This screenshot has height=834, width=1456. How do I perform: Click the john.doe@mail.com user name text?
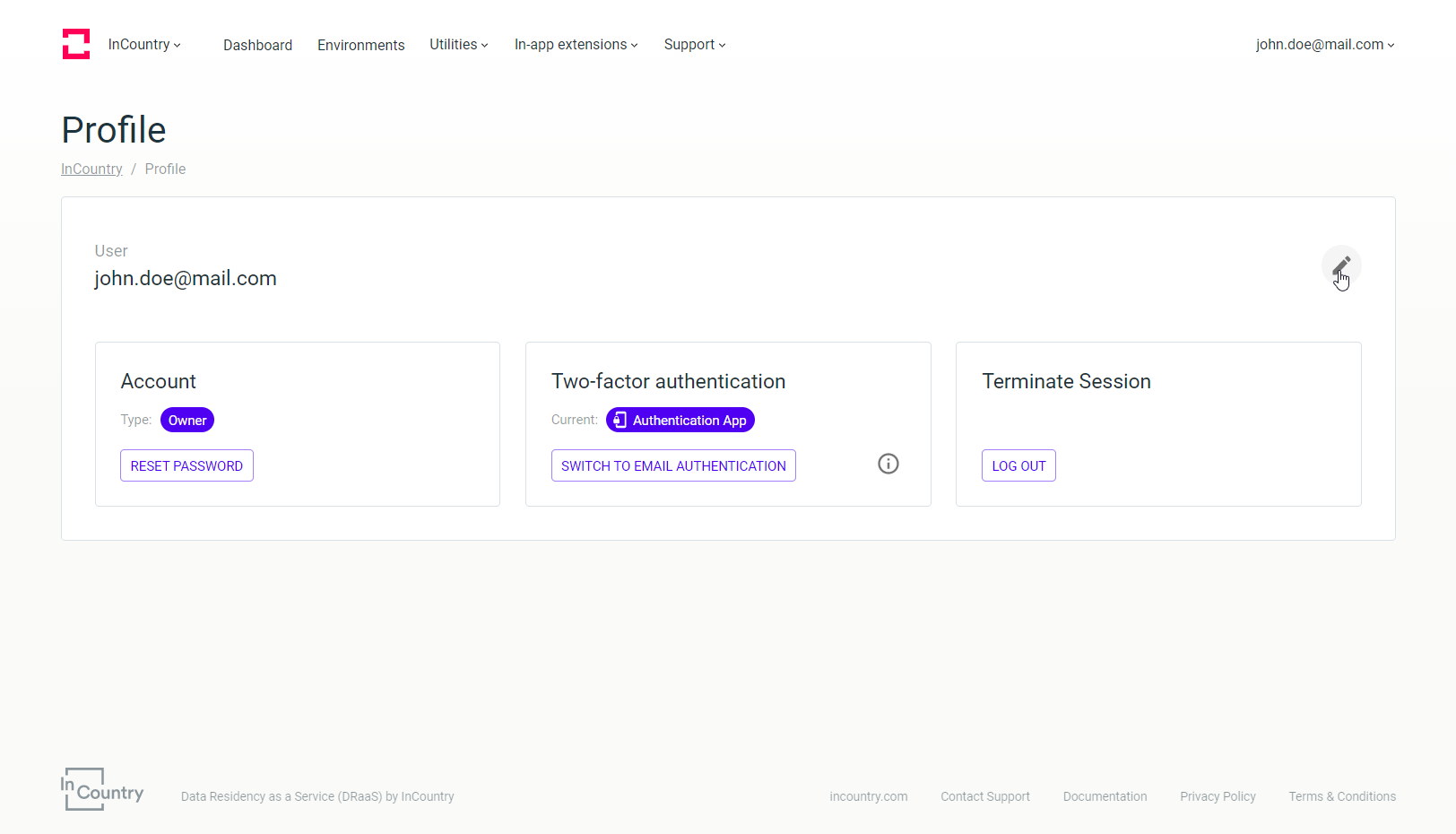186,278
